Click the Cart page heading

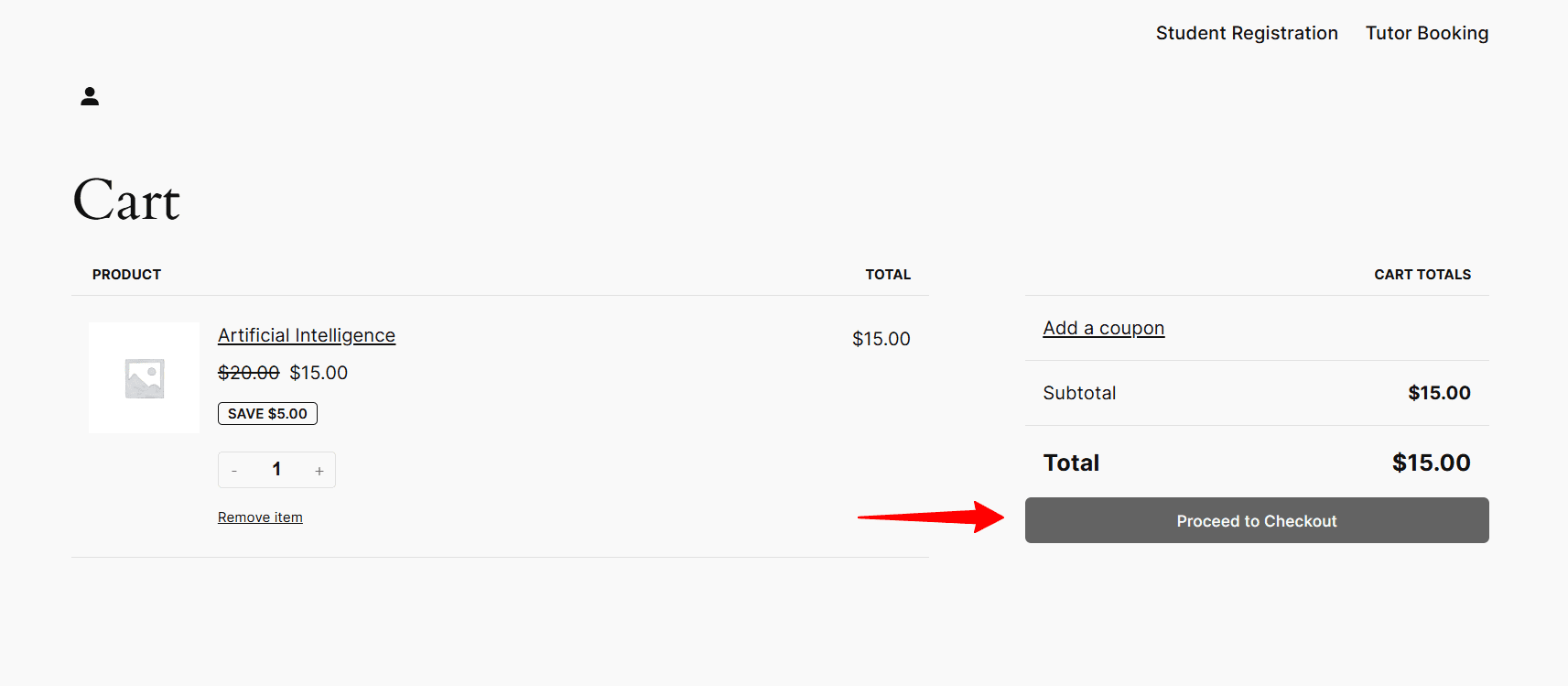pos(125,201)
